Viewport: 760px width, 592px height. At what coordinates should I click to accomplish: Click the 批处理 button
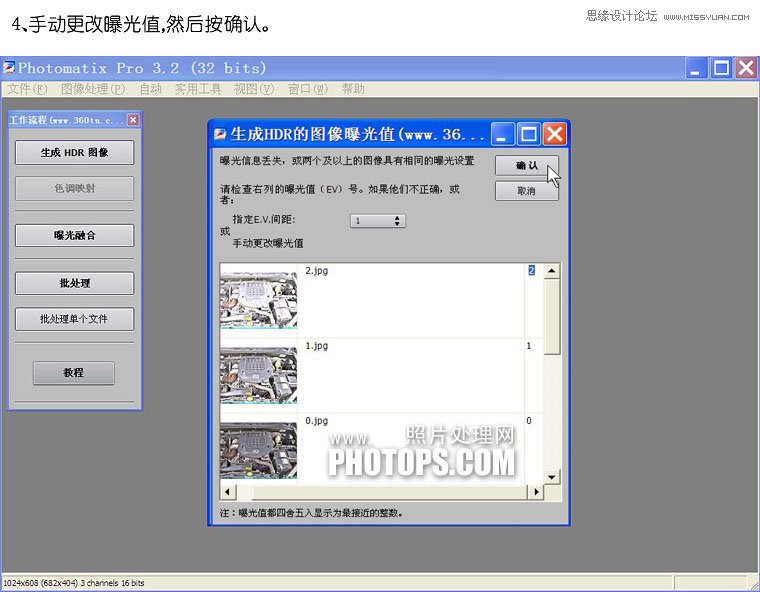pyautogui.click(x=74, y=283)
